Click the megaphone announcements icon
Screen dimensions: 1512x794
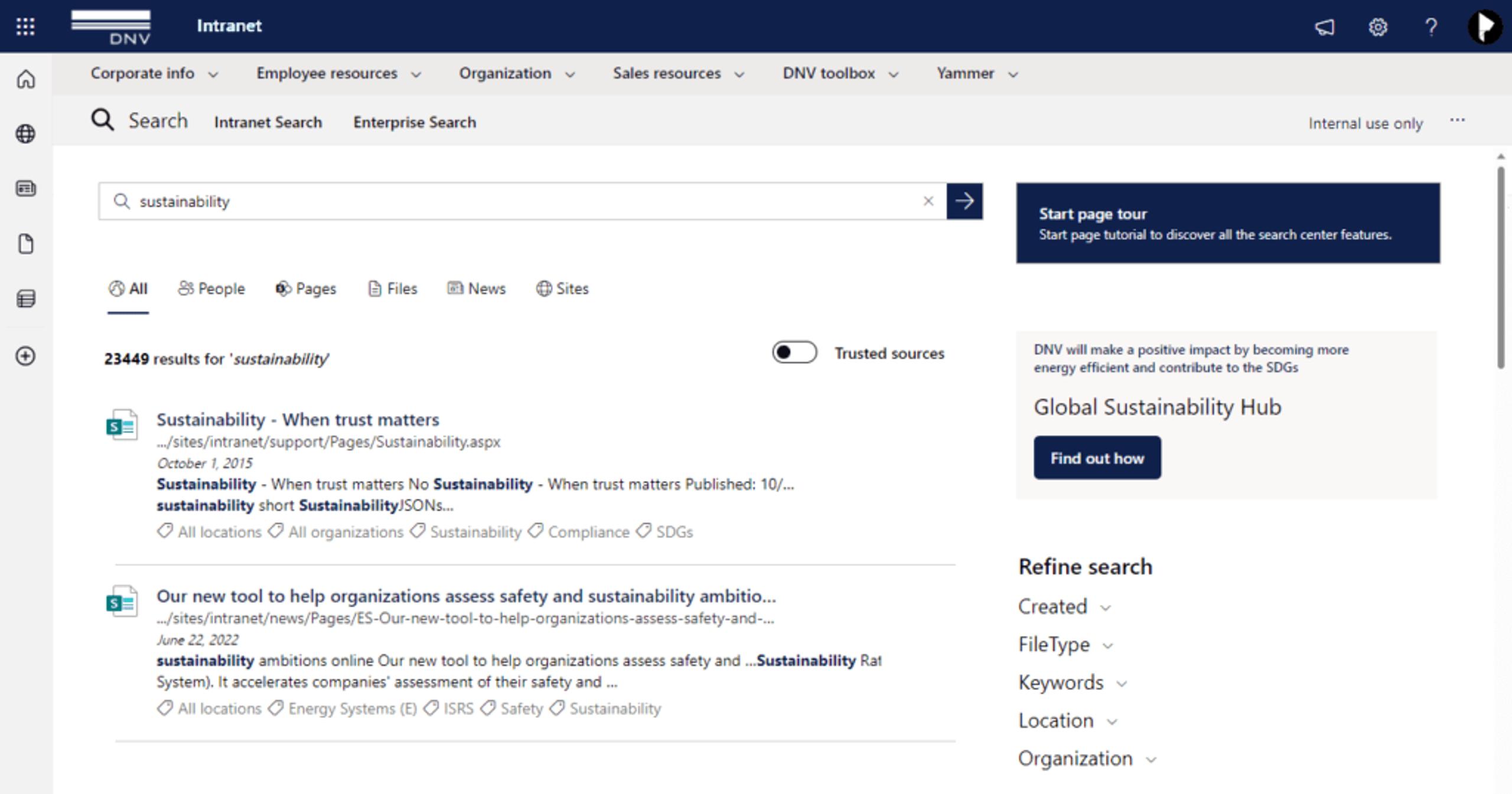1324,27
